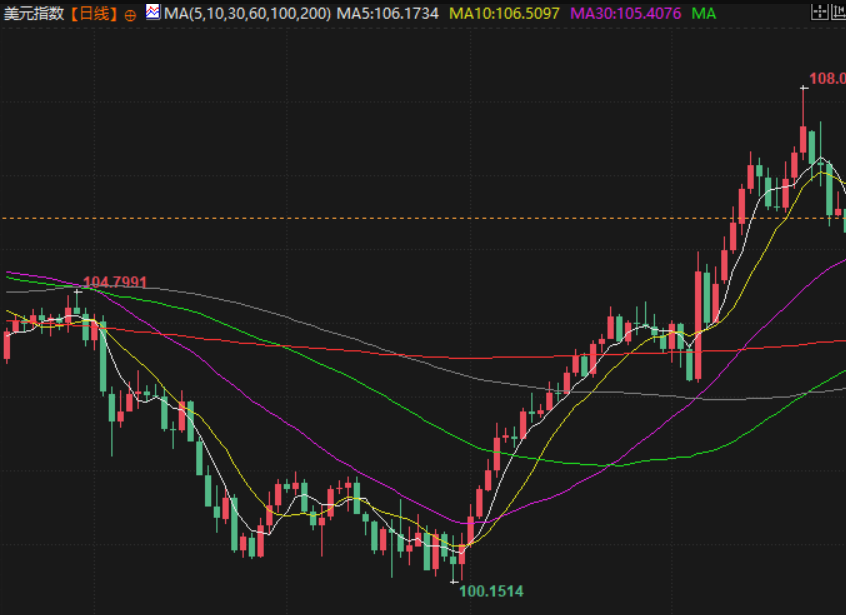The height and width of the screenshot is (615, 846).
Task: Expand the truncated green MA legend label
Action: [x=703, y=14]
